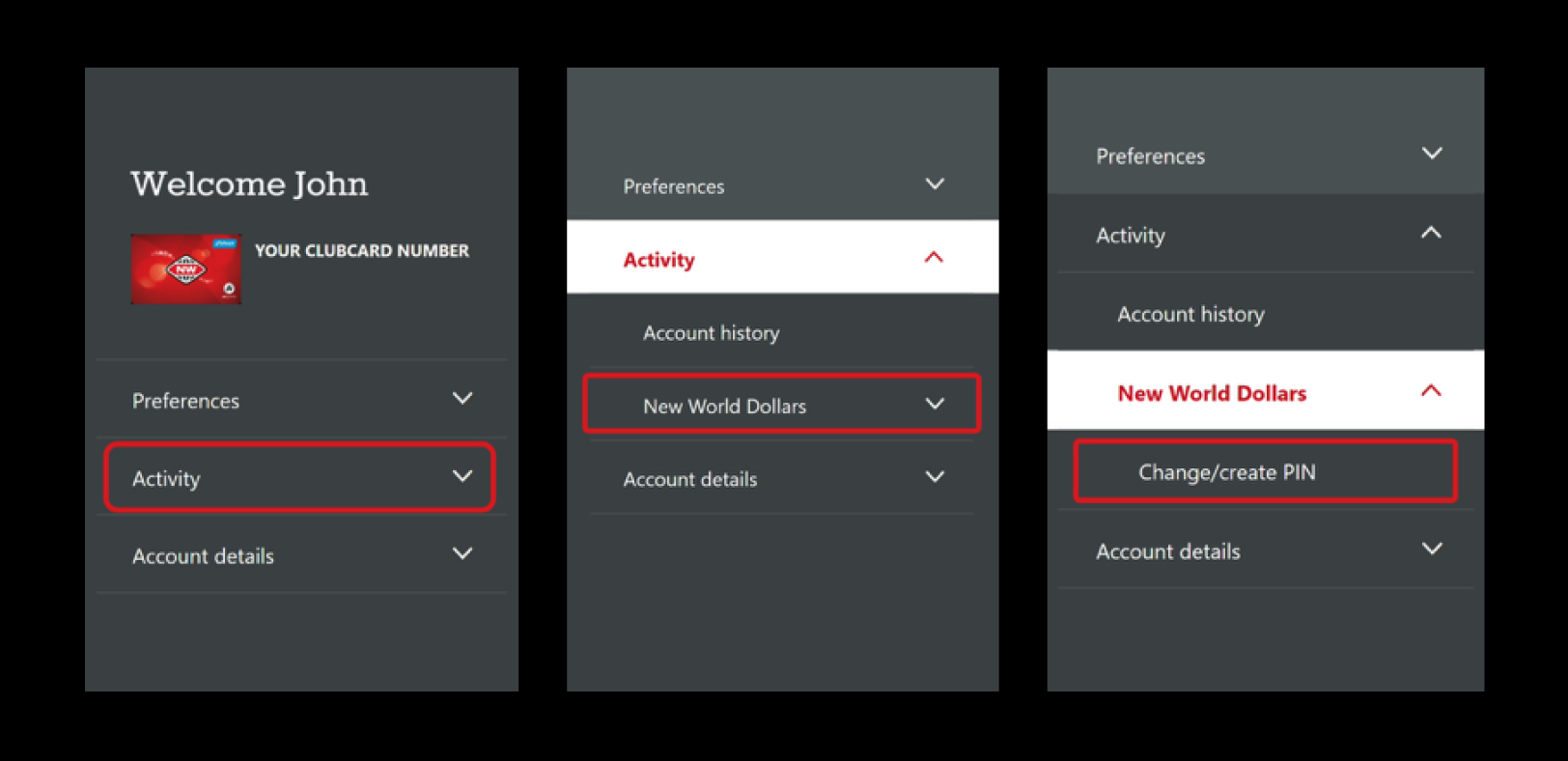Click Activity label in right panel
The height and width of the screenshot is (761, 1568).
coord(1130,236)
